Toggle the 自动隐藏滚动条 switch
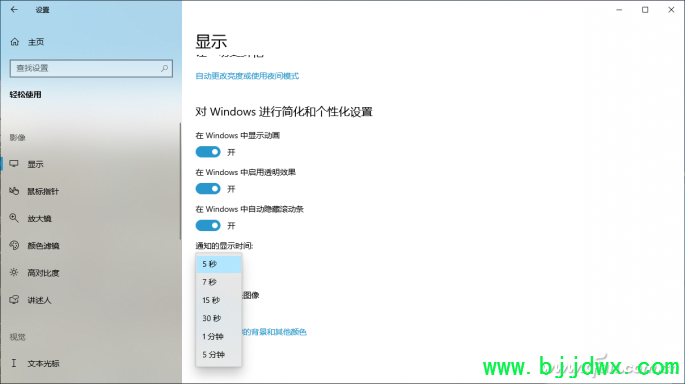Screen dimensions: 685x384 pos(208,225)
